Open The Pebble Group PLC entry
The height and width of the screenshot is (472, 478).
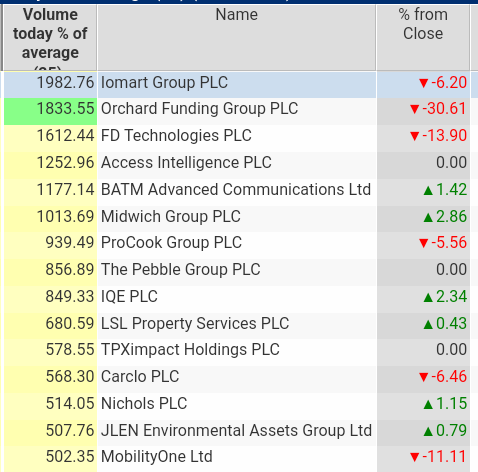click(x=180, y=269)
